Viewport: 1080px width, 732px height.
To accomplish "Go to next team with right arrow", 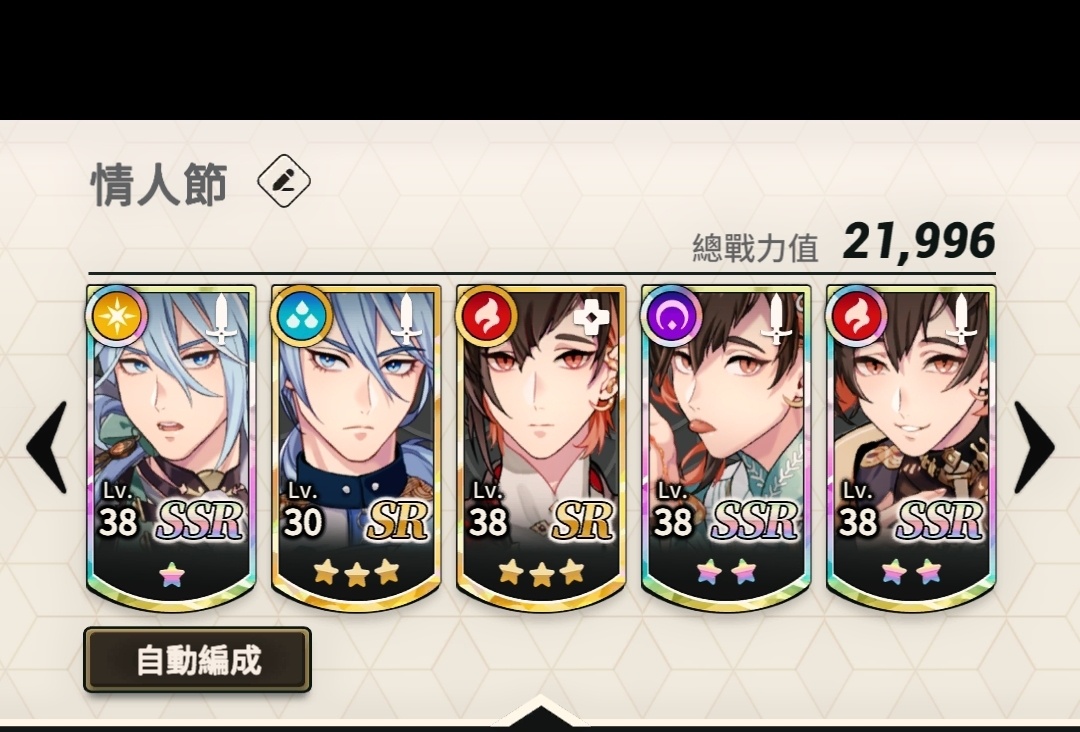I will 1033,447.
